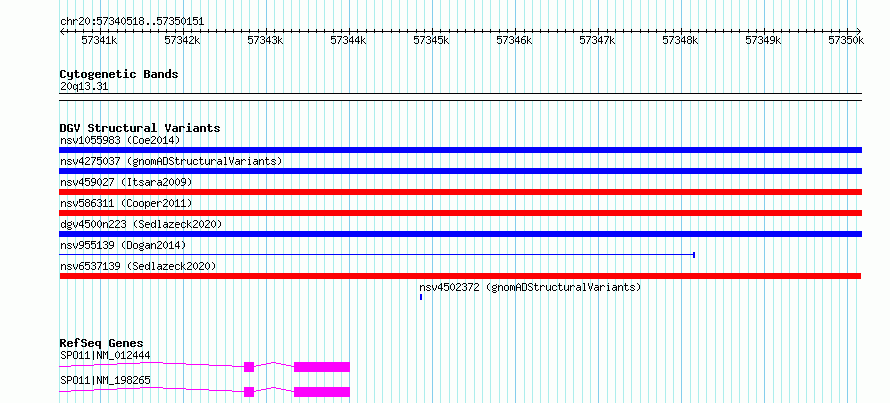
Task: Click the small exon of SPO11|NM_012444
Action: click(249, 367)
